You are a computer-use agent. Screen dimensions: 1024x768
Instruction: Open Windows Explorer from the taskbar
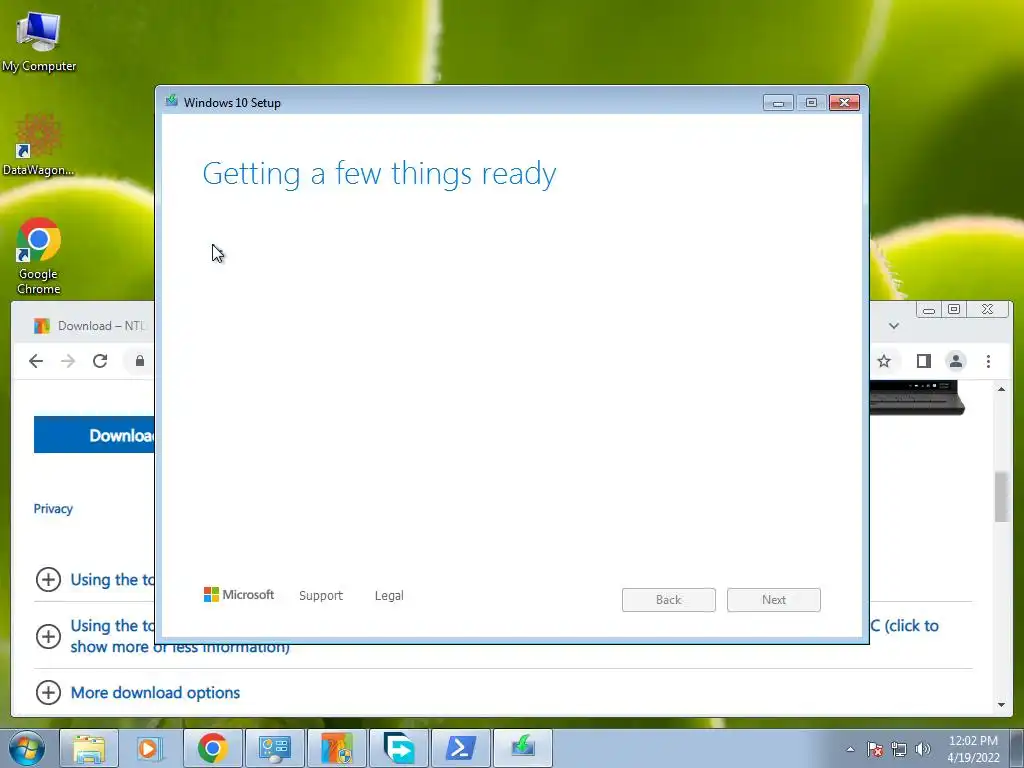89,748
